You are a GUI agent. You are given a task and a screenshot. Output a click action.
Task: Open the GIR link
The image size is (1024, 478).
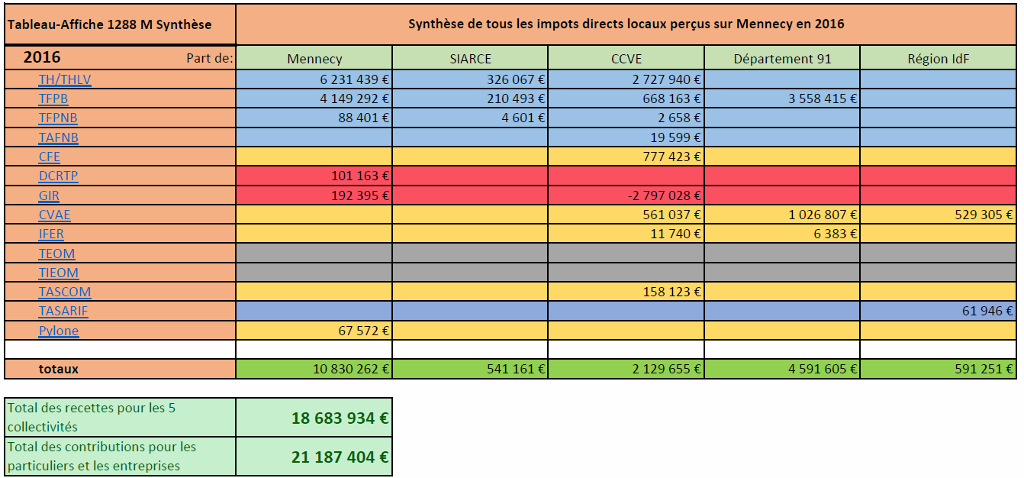[49, 195]
